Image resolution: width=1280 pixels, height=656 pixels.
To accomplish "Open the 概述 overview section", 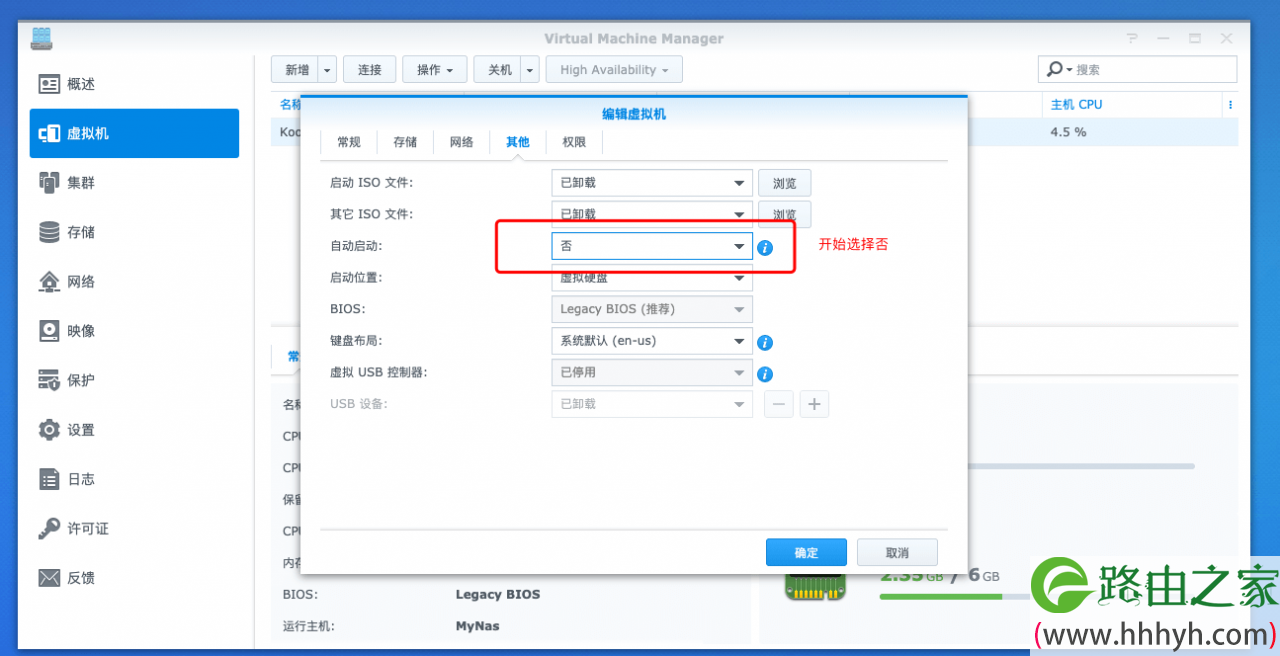I will pyautogui.click(x=134, y=84).
